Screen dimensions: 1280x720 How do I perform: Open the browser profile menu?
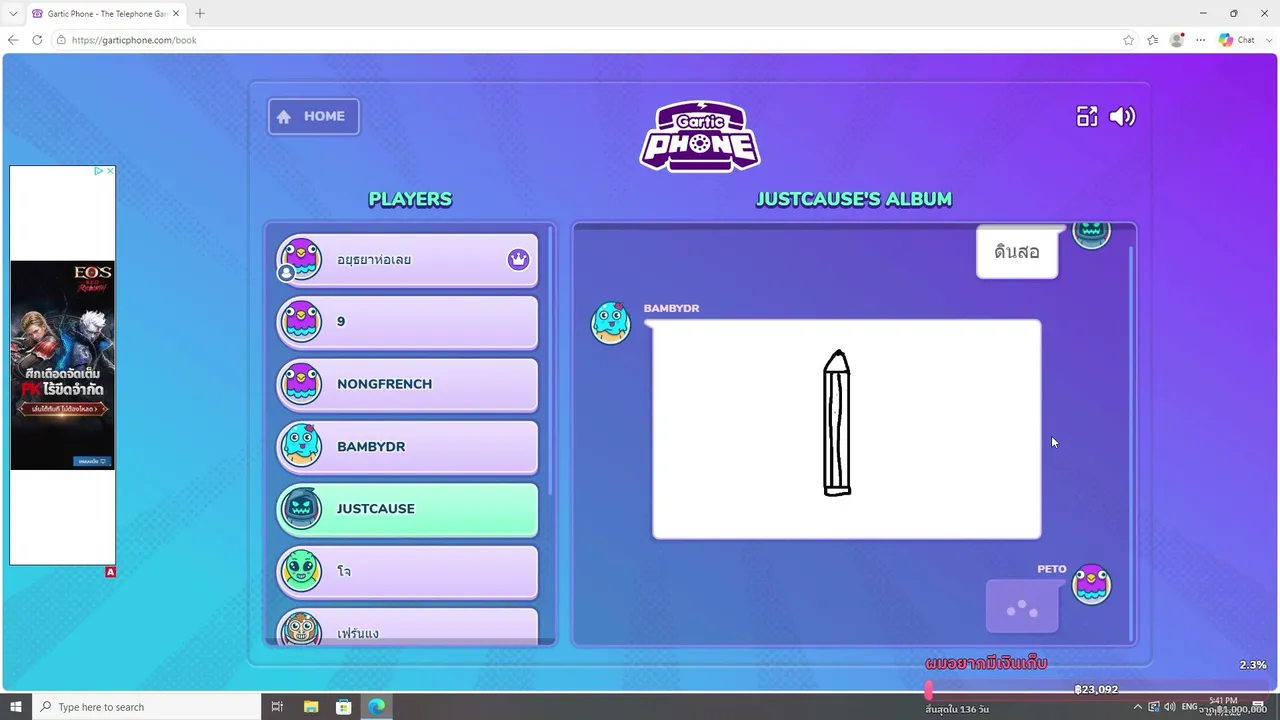coord(1177,40)
